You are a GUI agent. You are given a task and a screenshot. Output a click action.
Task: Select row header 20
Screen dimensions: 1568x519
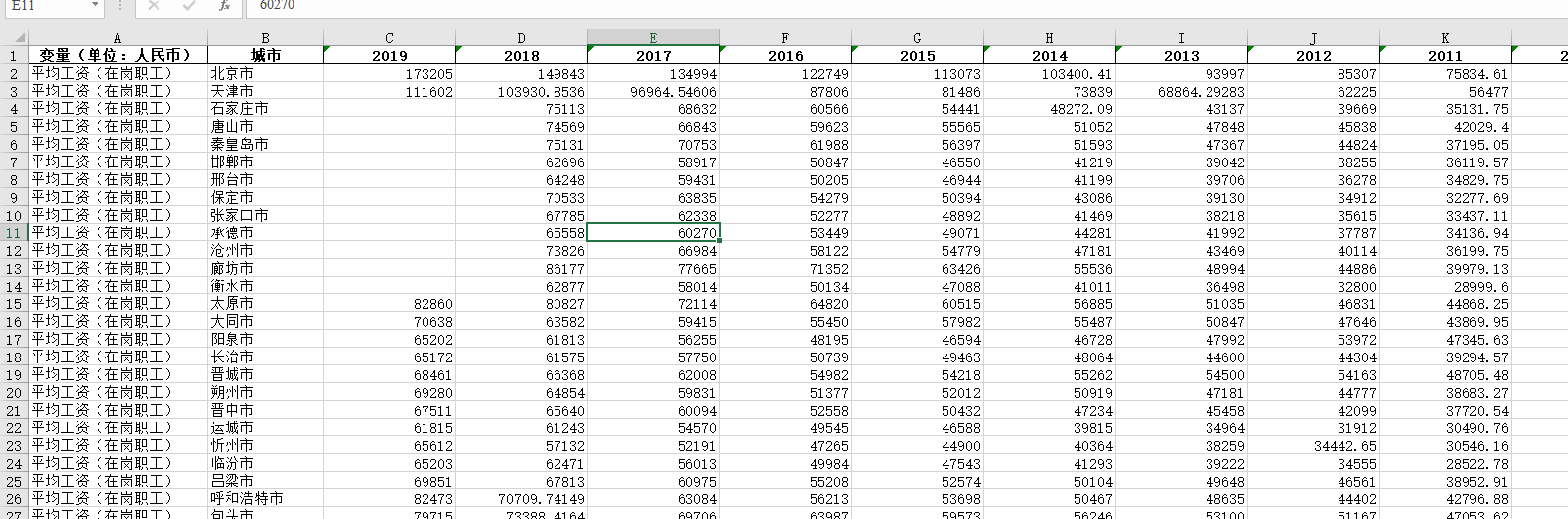point(14,392)
